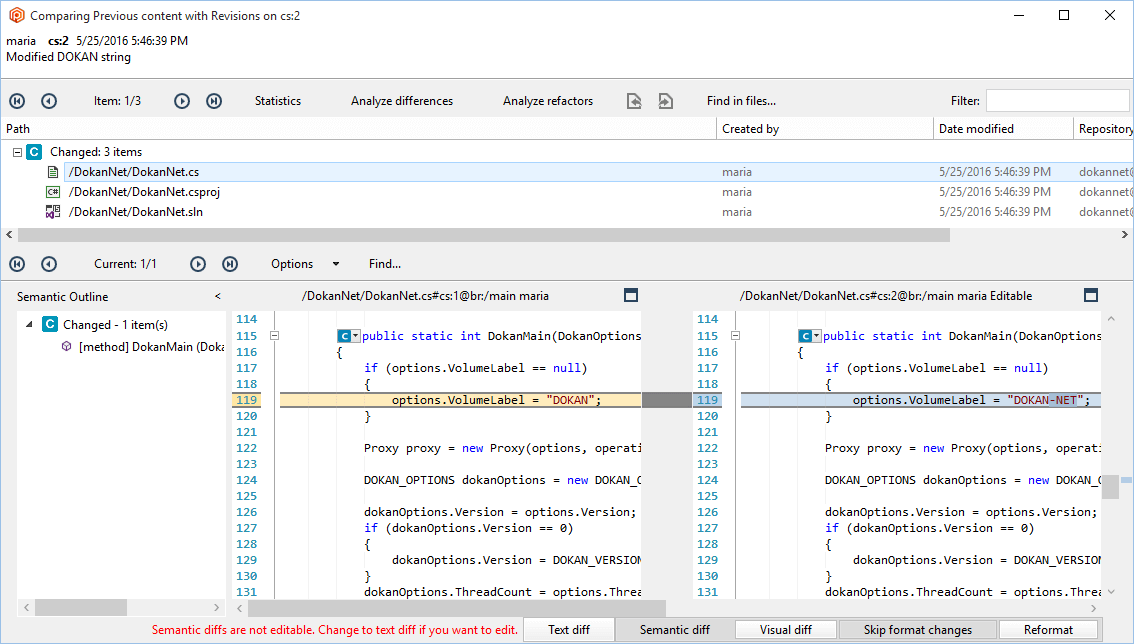1134x644 pixels.
Task: Jump to last difference in diff viewer
Action: coord(230,264)
